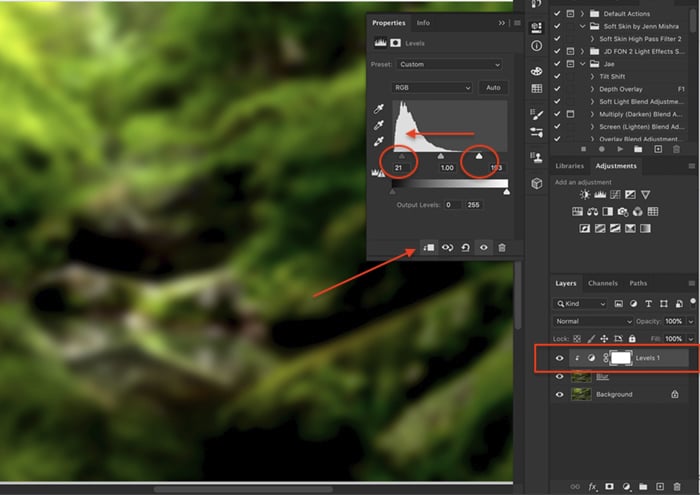Open the Normal blend mode dropdown

pyautogui.click(x=593, y=321)
